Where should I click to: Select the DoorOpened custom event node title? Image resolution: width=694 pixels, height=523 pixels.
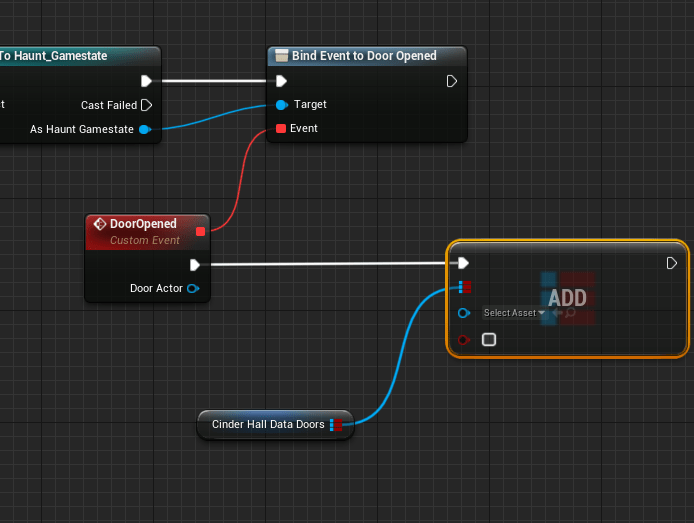(x=143, y=224)
